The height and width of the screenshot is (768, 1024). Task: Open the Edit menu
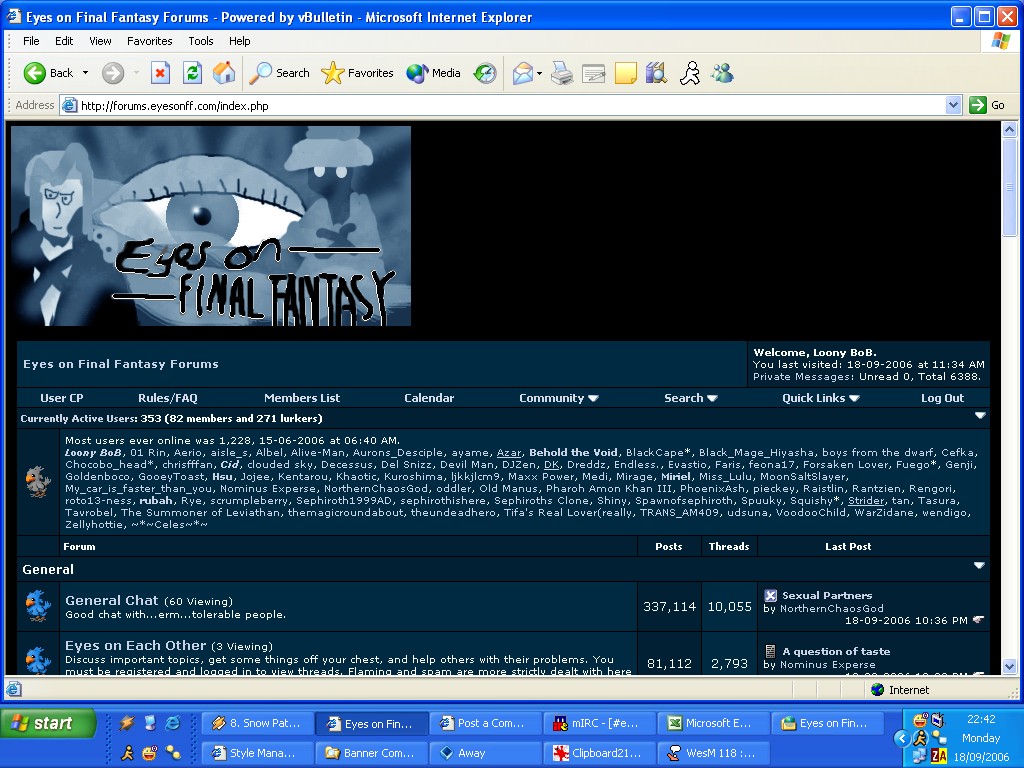[x=64, y=41]
